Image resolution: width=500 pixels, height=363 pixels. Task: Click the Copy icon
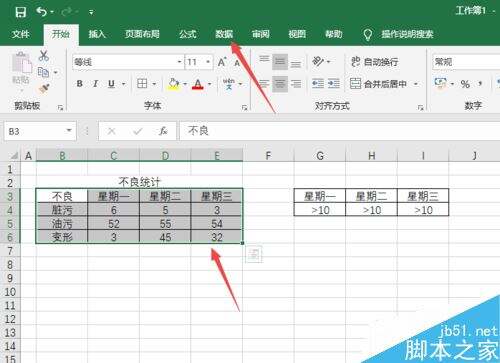coord(43,72)
